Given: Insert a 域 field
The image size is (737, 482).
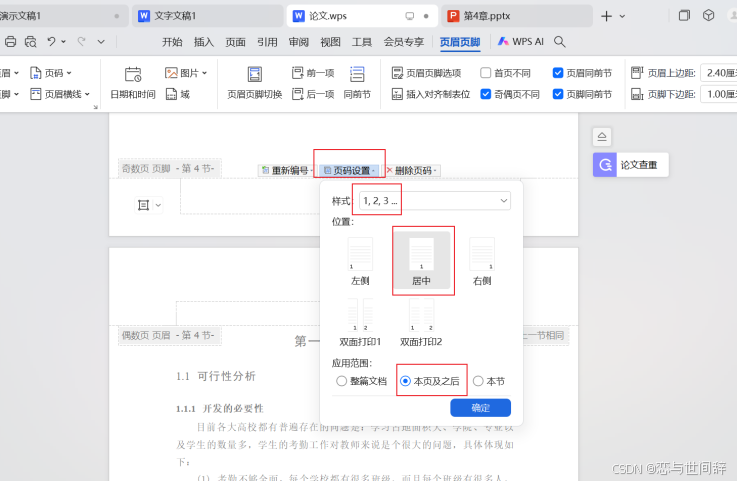Looking at the screenshot, I should click(x=178, y=94).
